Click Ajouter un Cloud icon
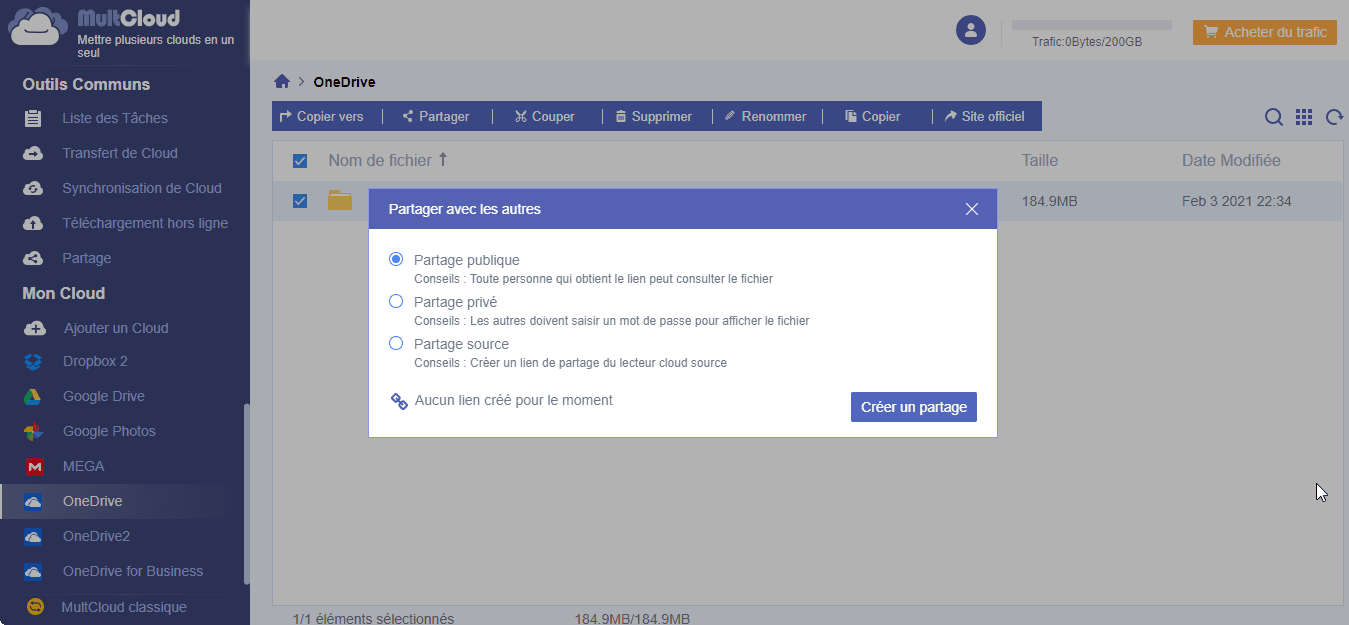 (34, 328)
